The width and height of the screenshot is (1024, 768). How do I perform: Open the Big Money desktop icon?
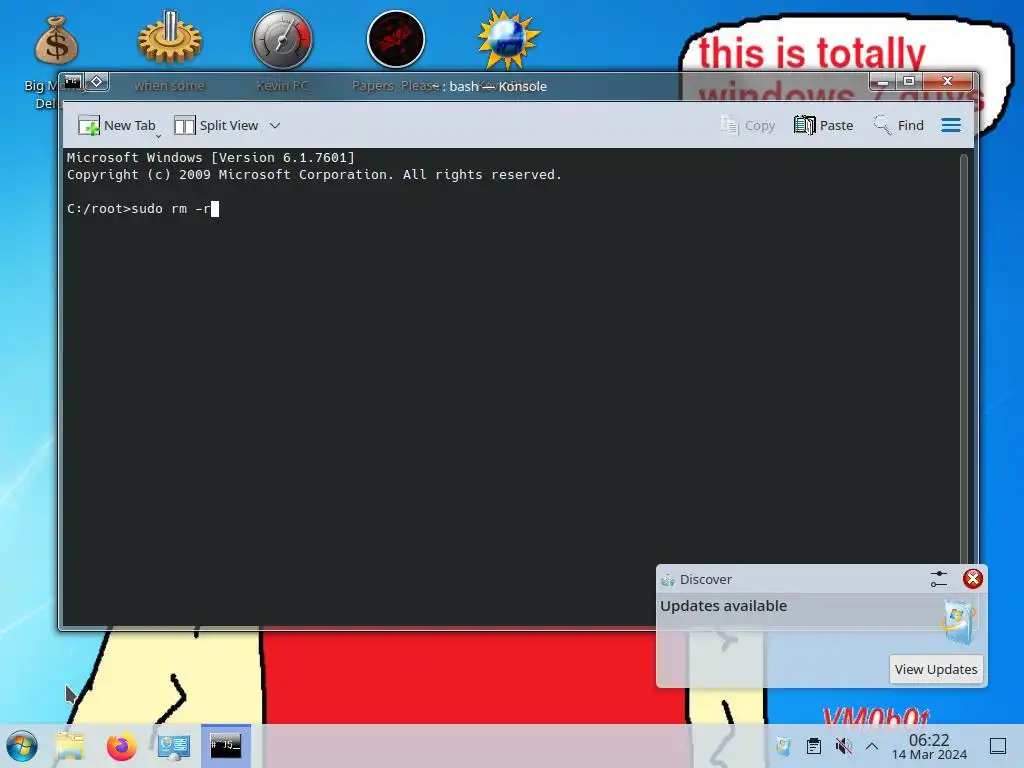(x=56, y=40)
